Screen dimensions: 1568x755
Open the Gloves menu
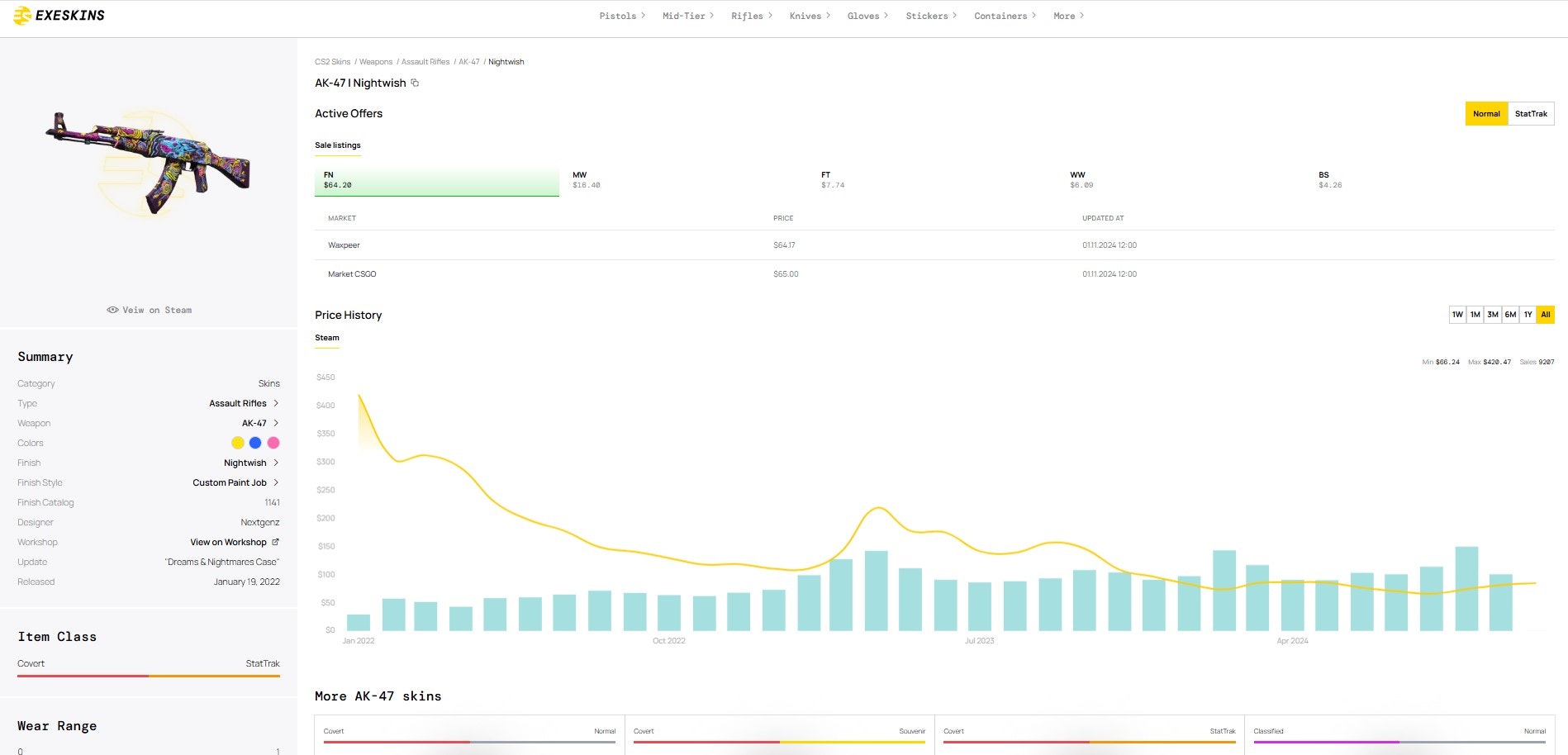867,16
